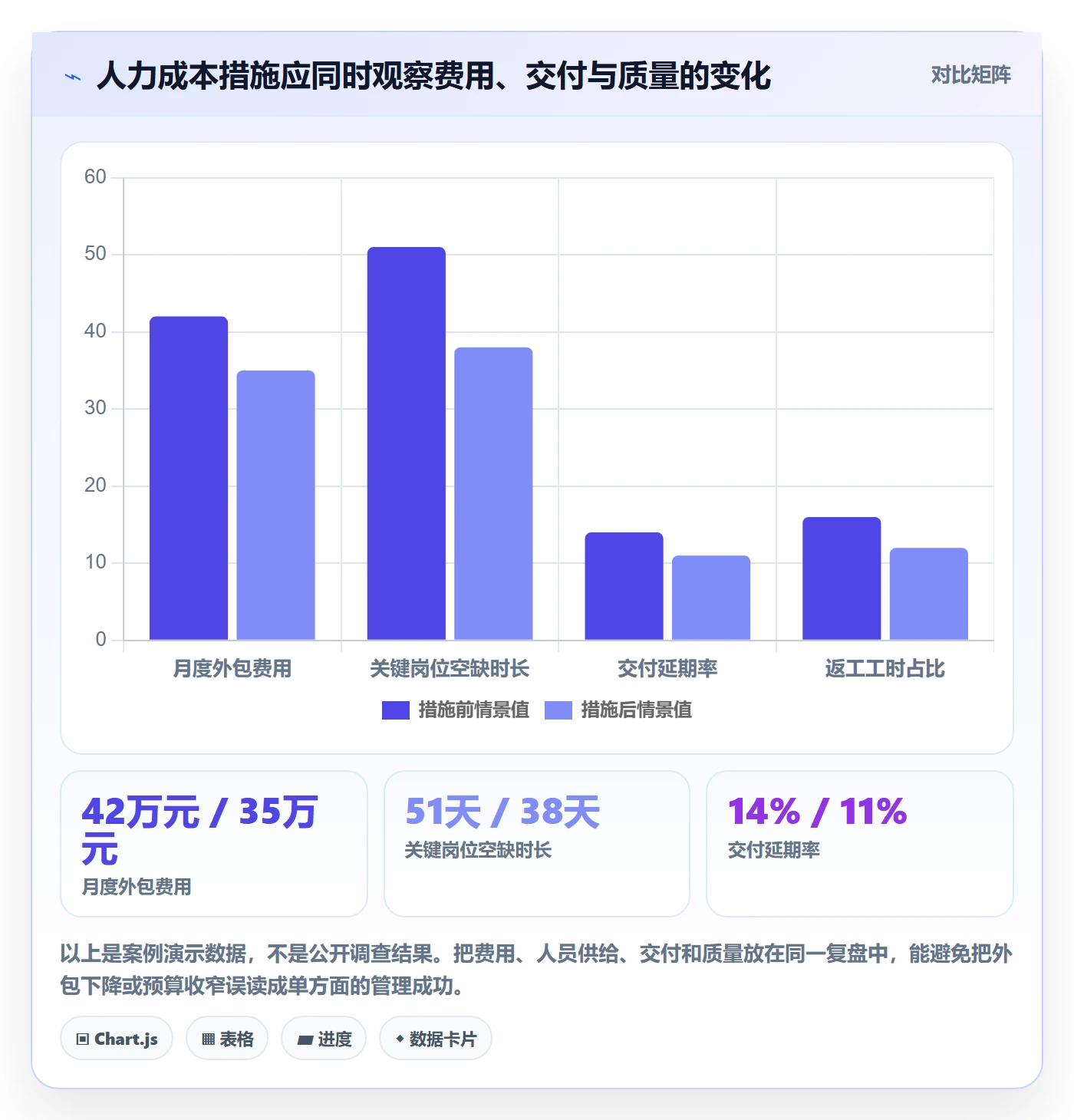Click the y-axis tick label 40

[x=95, y=331]
